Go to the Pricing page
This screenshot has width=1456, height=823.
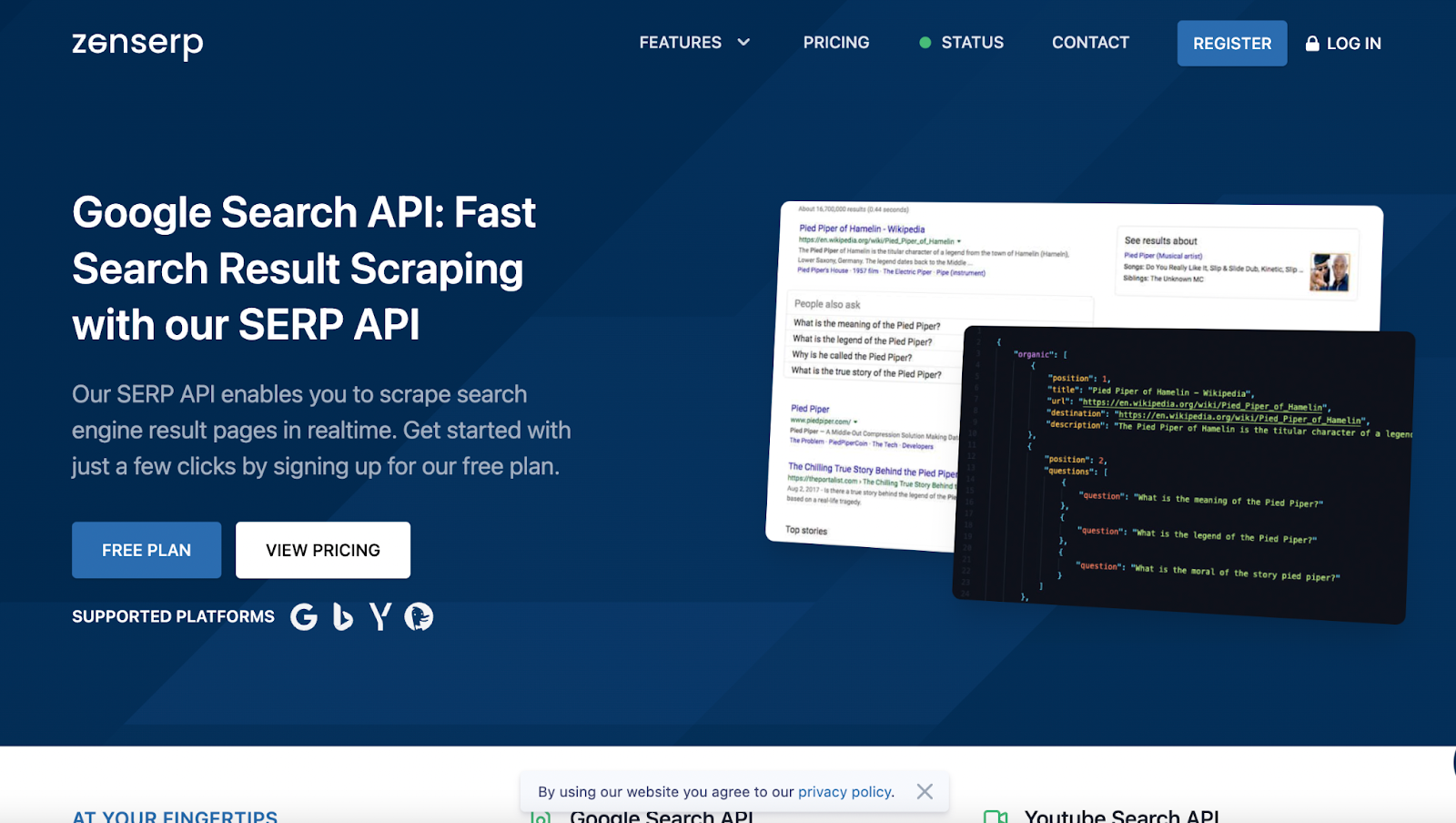pyautogui.click(x=835, y=43)
